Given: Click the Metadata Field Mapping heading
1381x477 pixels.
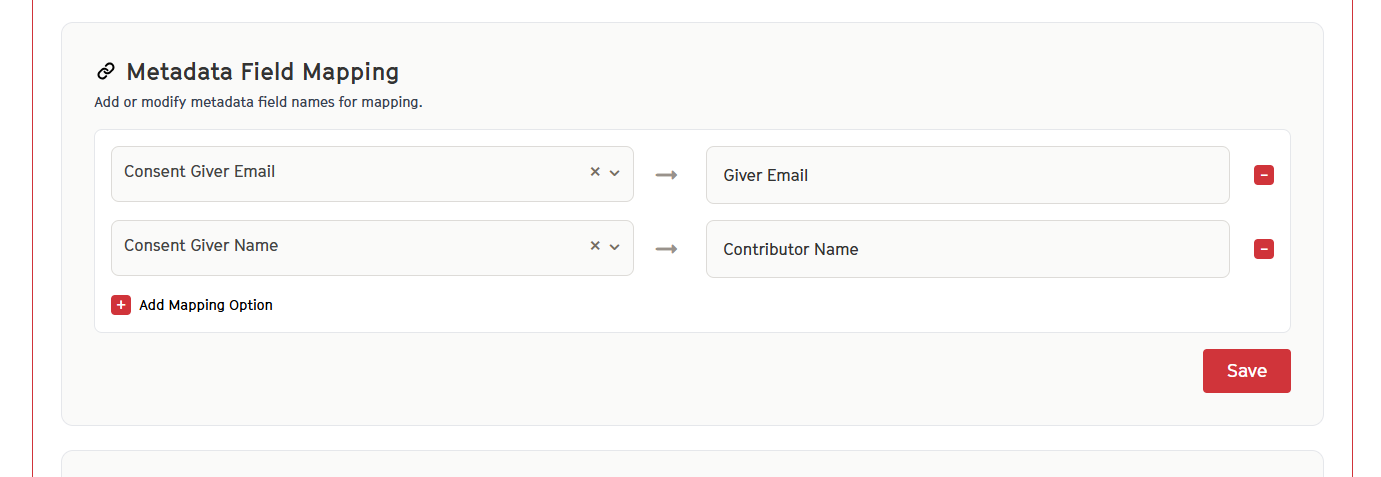Looking at the screenshot, I should point(263,72).
